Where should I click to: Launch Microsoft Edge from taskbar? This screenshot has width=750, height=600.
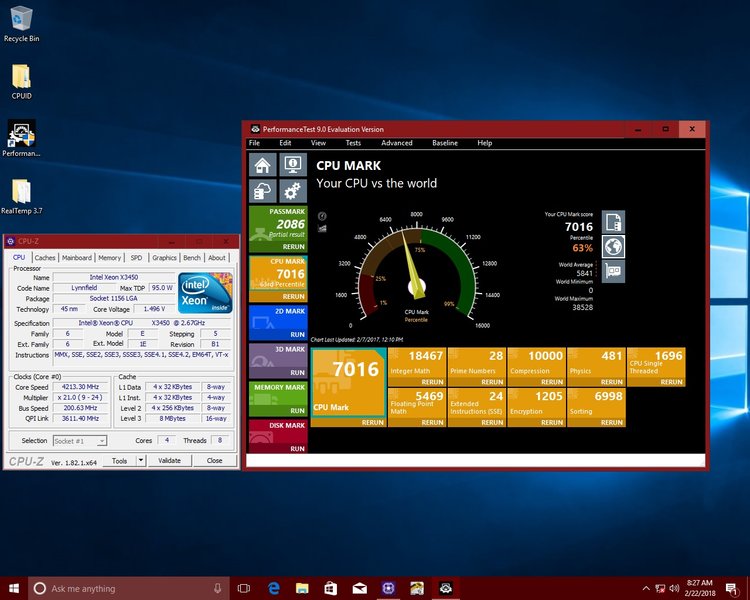click(x=274, y=589)
